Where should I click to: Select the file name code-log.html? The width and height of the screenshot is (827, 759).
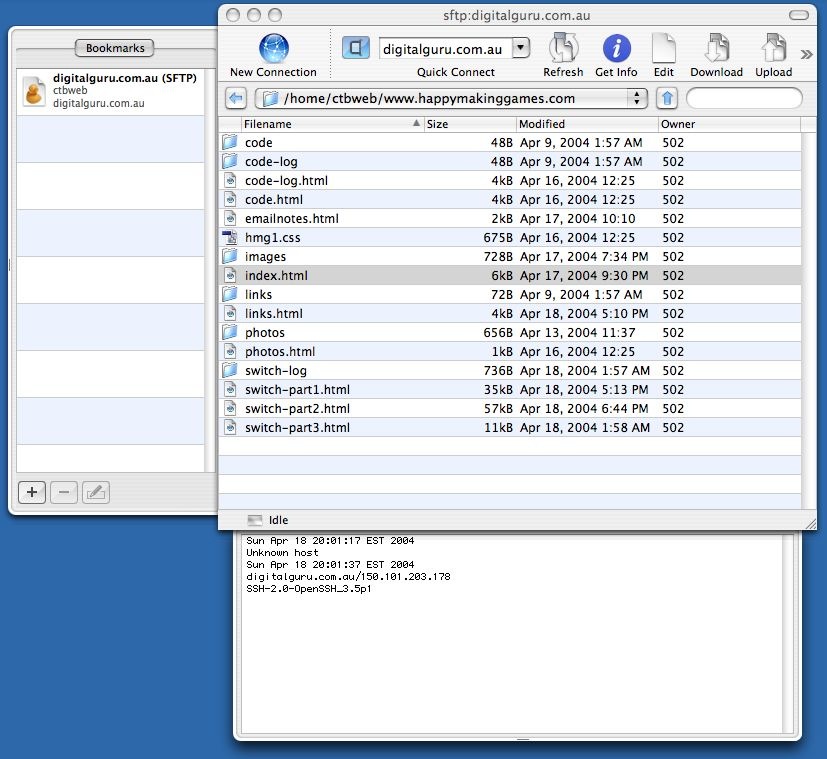point(286,180)
